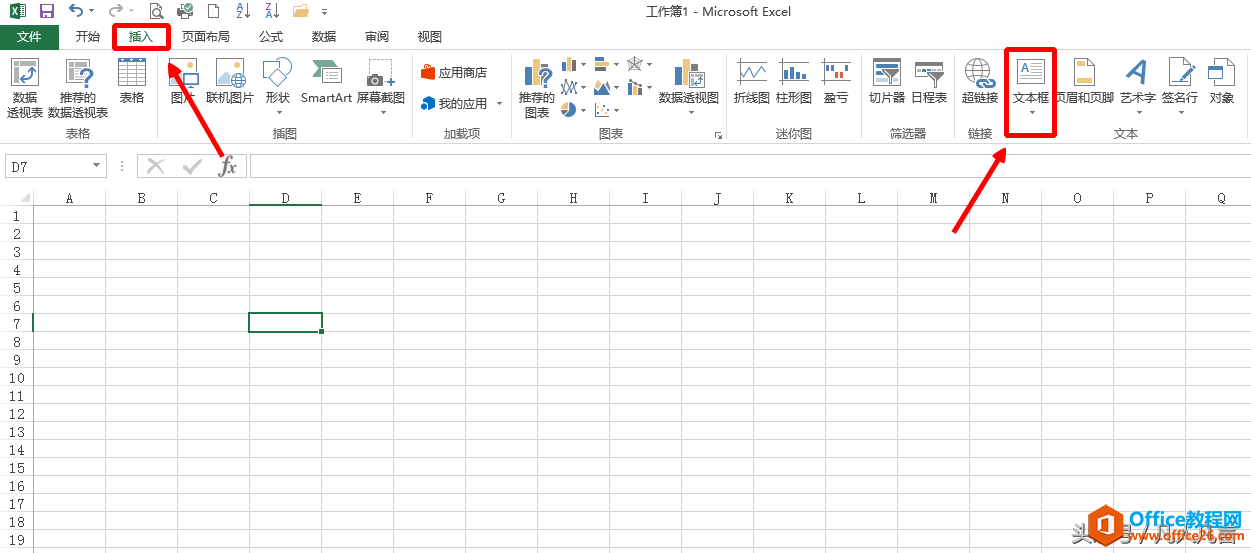Click 页眉和页脚 header and footer
The image size is (1251, 553).
tap(1085, 82)
